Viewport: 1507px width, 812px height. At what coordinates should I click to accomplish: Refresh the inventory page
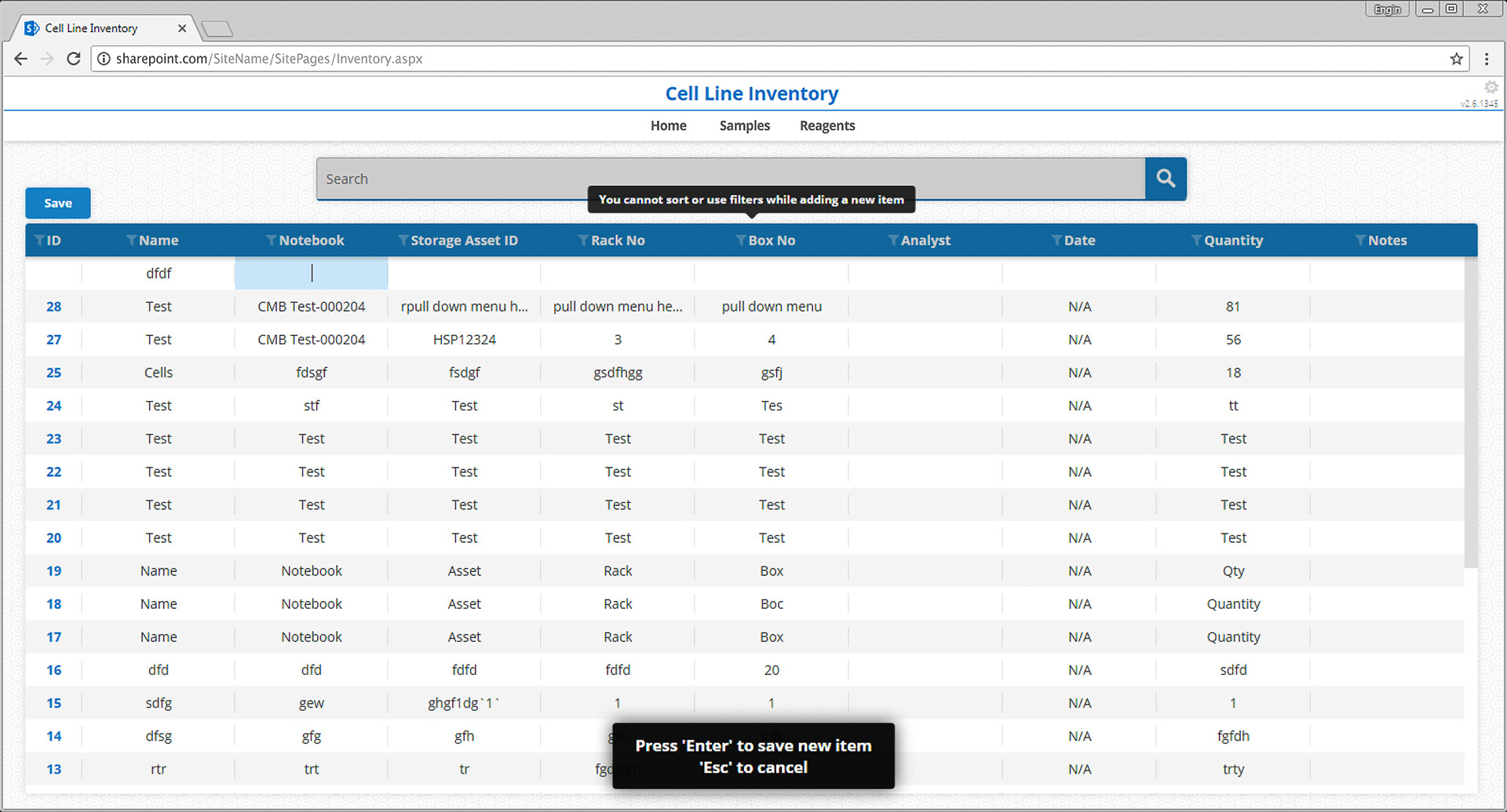point(73,58)
